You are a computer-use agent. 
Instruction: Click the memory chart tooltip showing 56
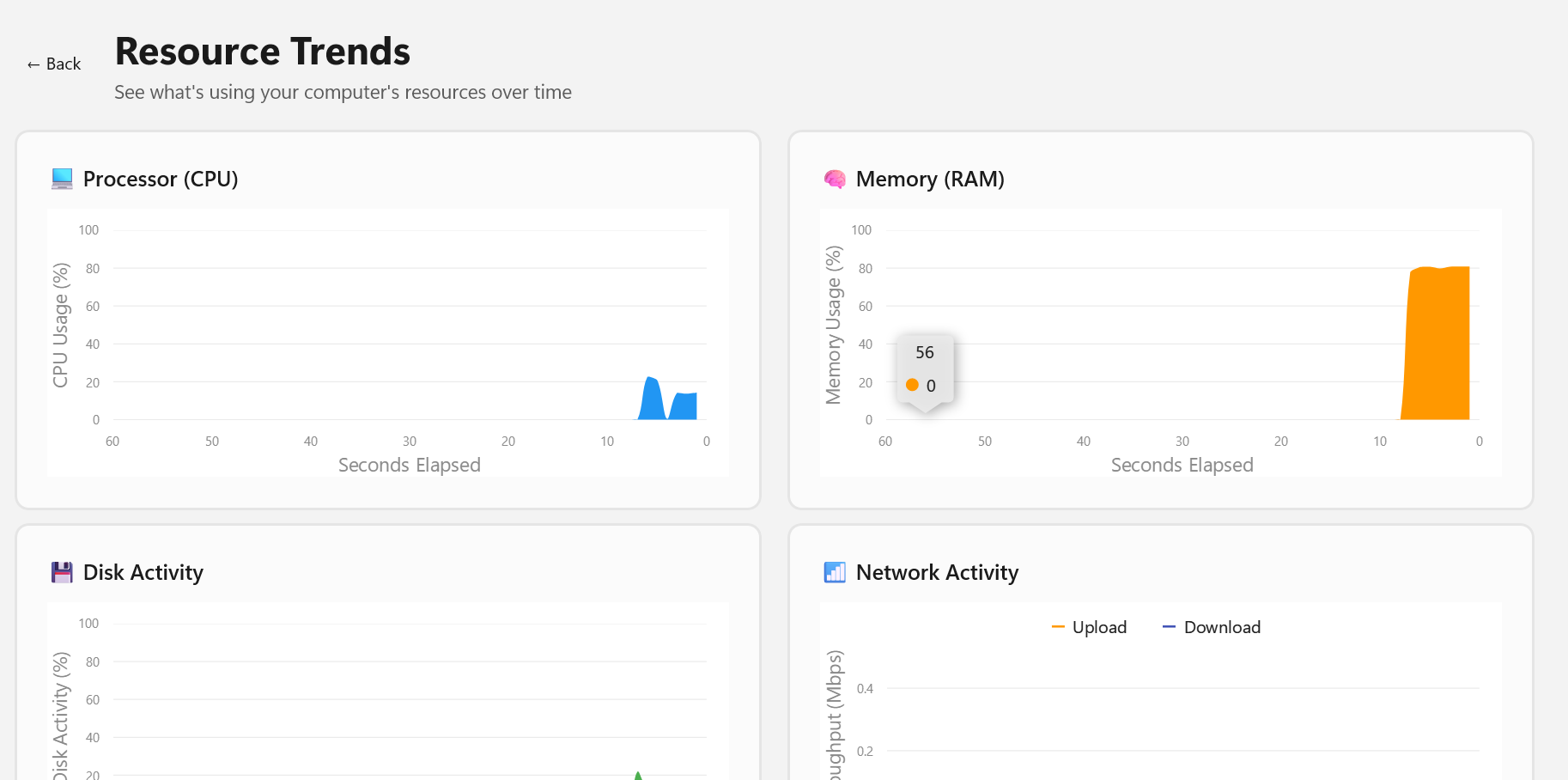(x=925, y=369)
